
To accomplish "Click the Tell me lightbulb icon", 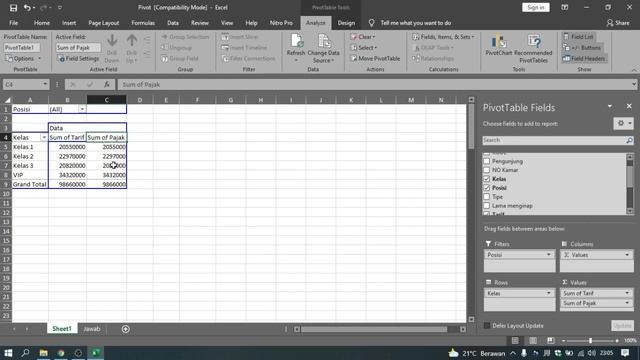I will pos(371,23).
